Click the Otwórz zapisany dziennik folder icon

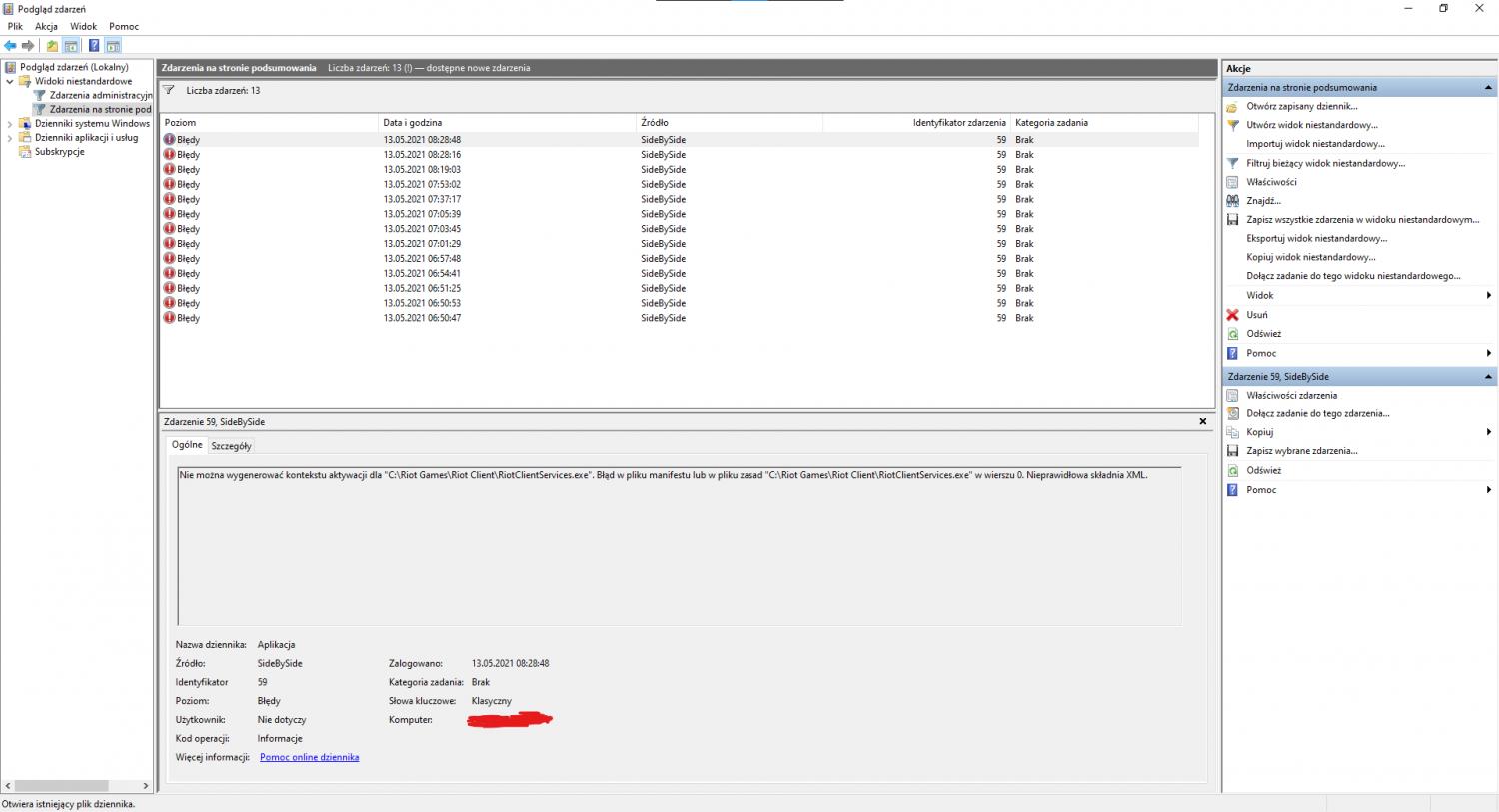(x=1232, y=107)
